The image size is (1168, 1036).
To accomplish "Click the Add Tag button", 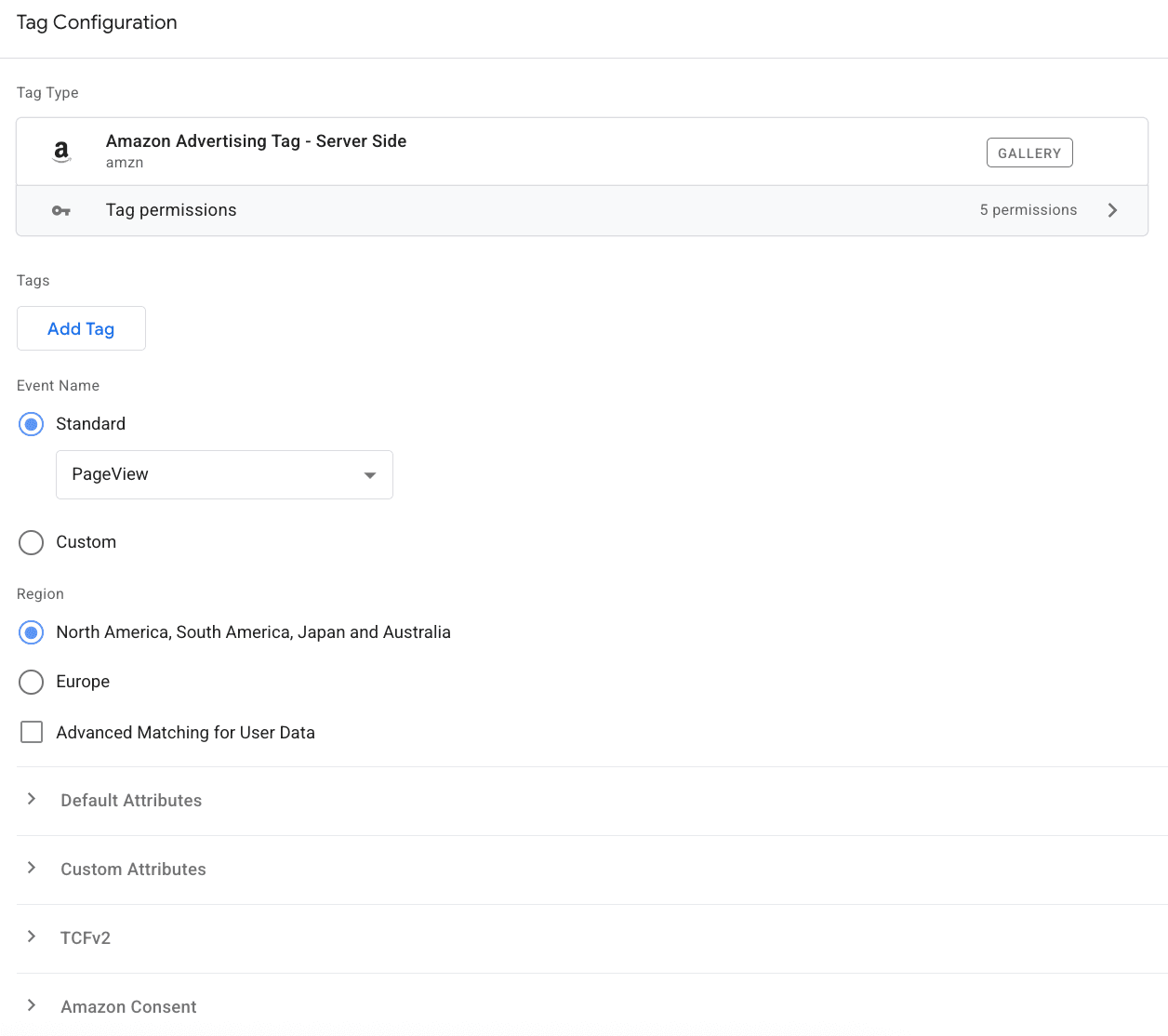I will click(x=81, y=328).
